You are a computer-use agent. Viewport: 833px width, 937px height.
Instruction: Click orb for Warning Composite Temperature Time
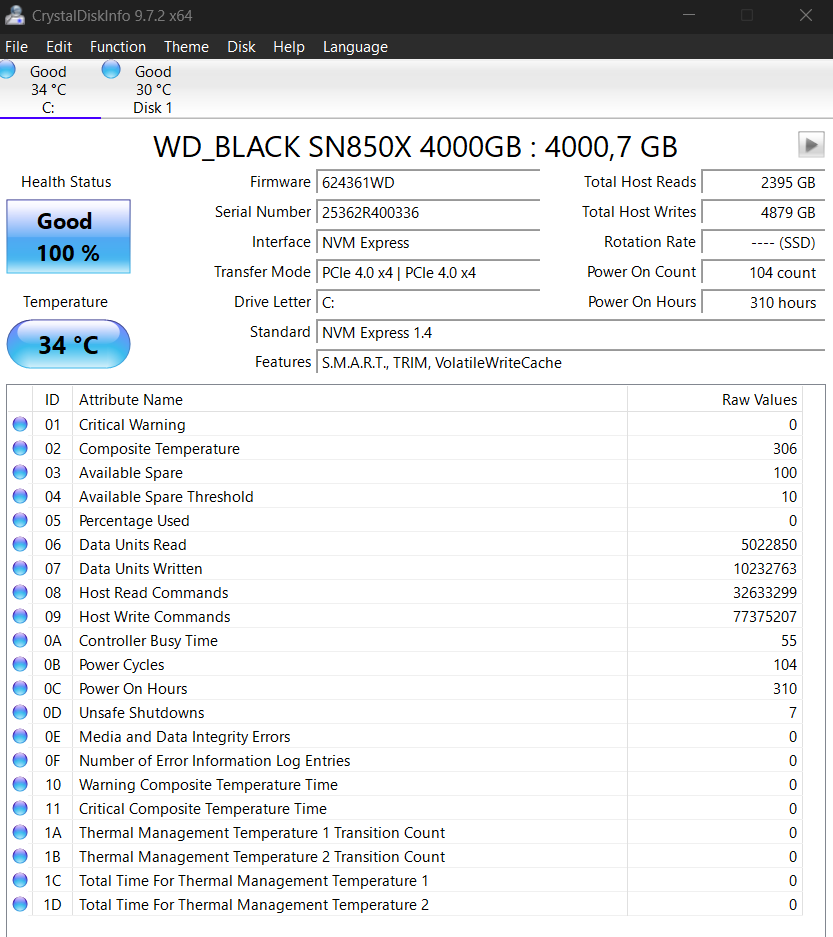coord(20,783)
